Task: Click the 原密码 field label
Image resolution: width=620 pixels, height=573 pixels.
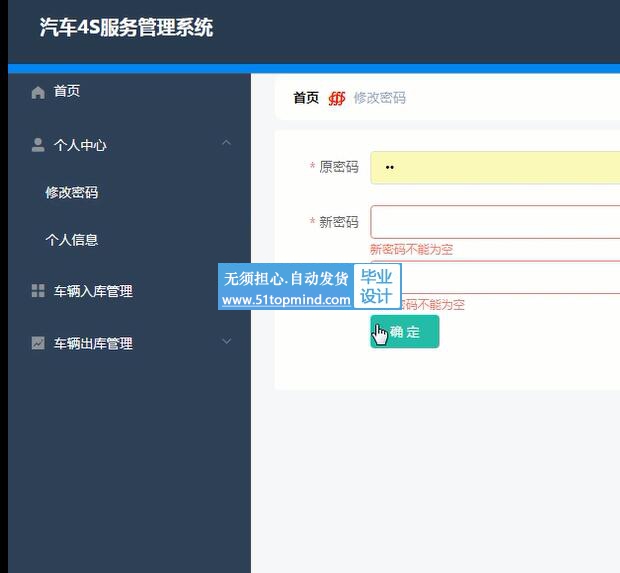Action: [x=338, y=167]
